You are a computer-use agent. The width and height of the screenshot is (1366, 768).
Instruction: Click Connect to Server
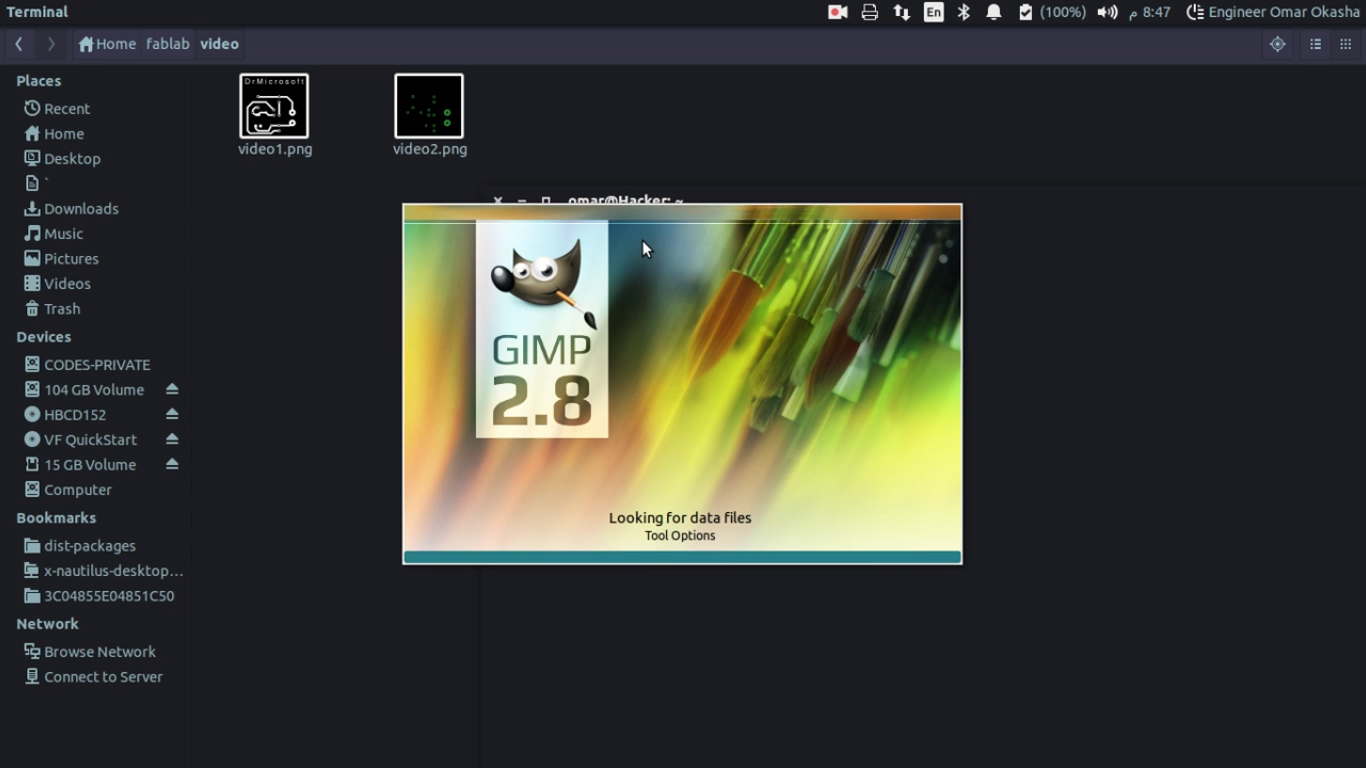[95, 676]
